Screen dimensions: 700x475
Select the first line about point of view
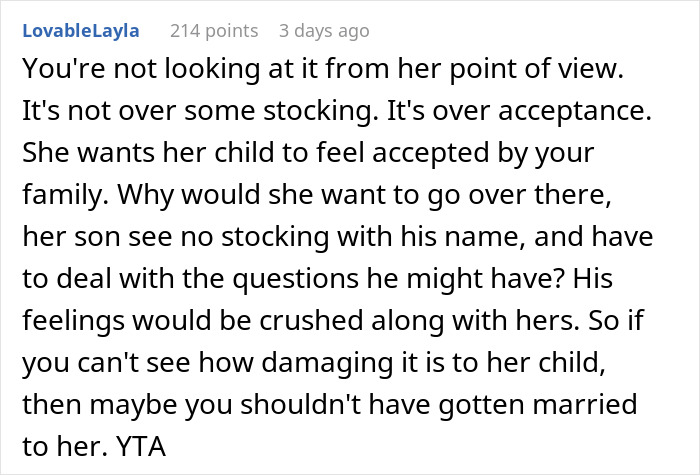tap(323, 69)
